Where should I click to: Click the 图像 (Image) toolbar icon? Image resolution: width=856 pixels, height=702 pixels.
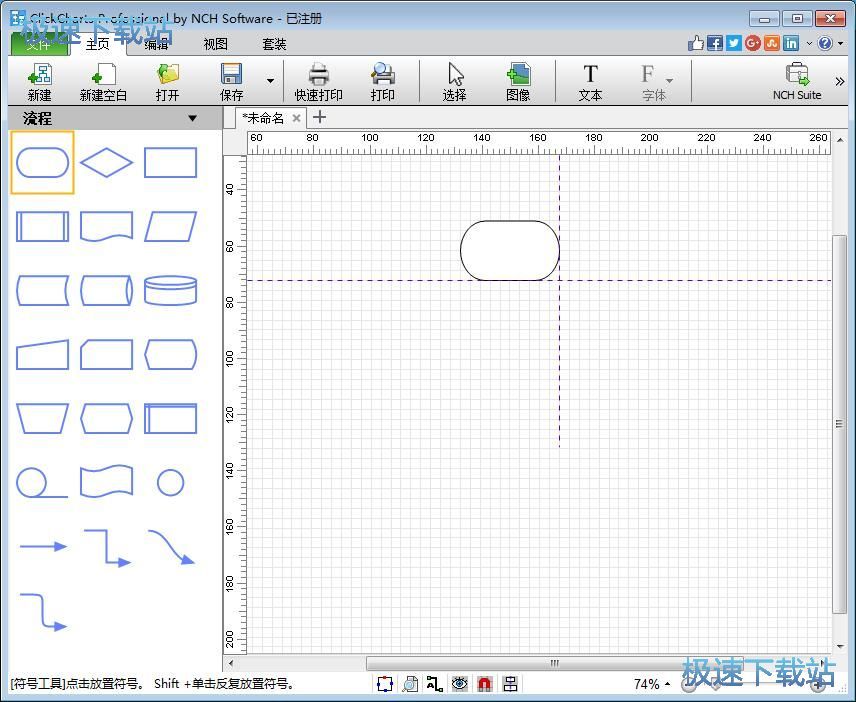click(x=518, y=80)
